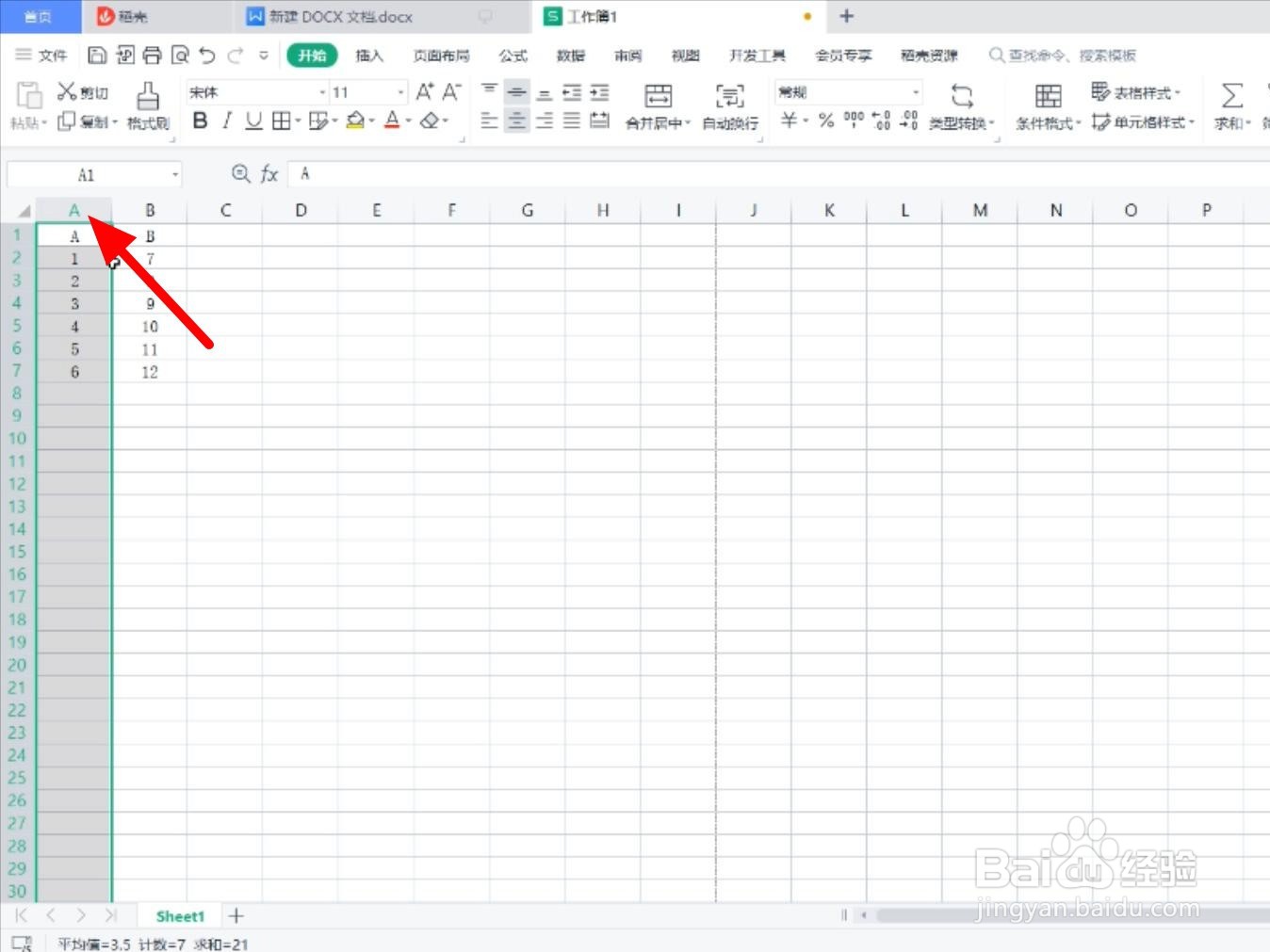Click the decrease indent icon
Screen dimensions: 1270x952
click(x=572, y=92)
